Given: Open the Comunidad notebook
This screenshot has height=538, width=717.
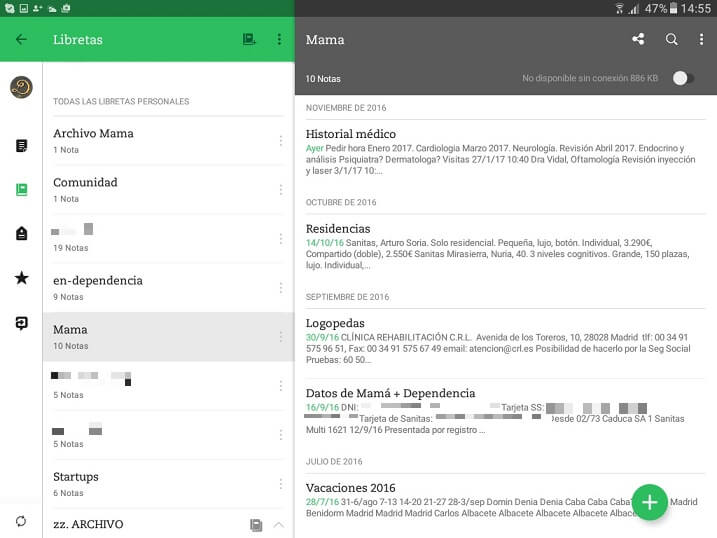Looking at the screenshot, I should coord(168,190).
